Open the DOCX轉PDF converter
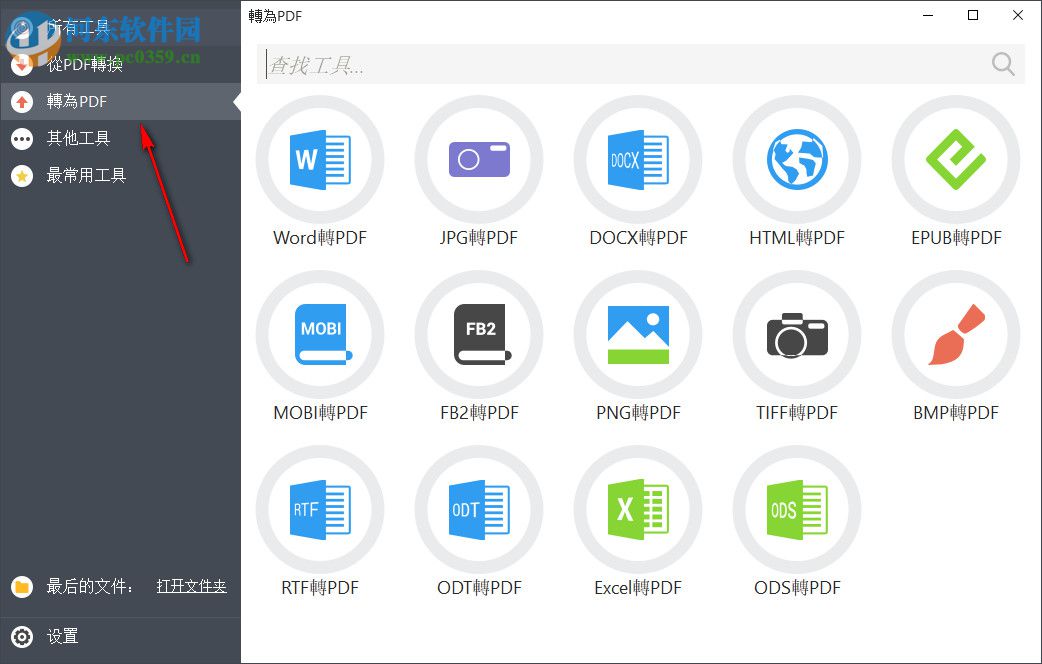 [637, 160]
